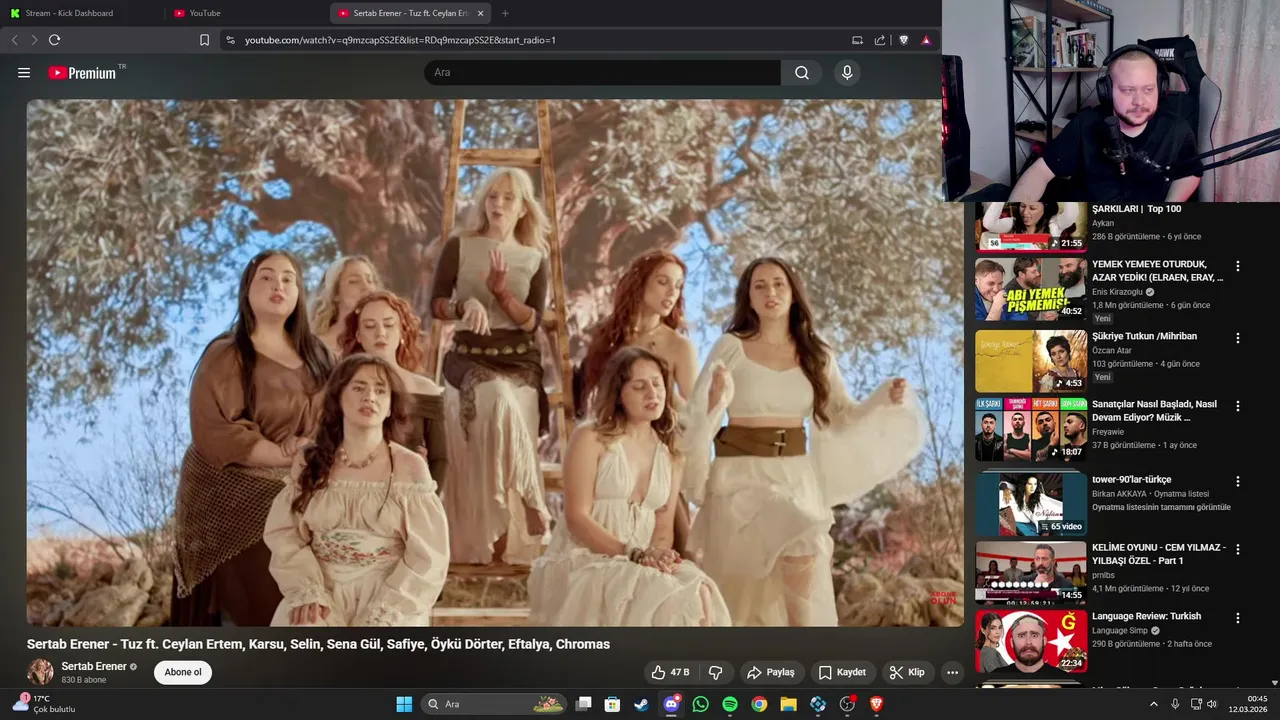Like the video with thumbs-up 47 B
This screenshot has height=720, width=1280.
[x=670, y=672]
